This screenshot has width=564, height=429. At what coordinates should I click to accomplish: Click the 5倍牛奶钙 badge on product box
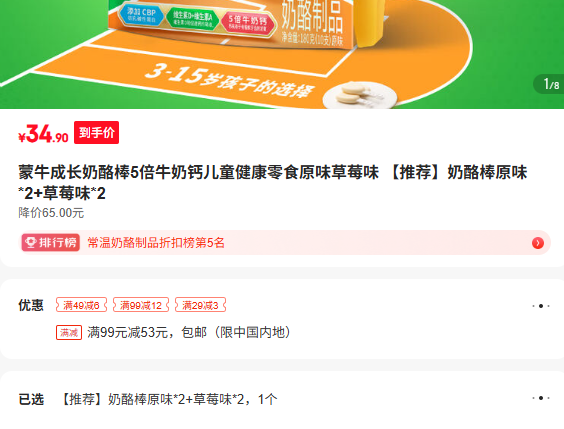tap(247, 23)
